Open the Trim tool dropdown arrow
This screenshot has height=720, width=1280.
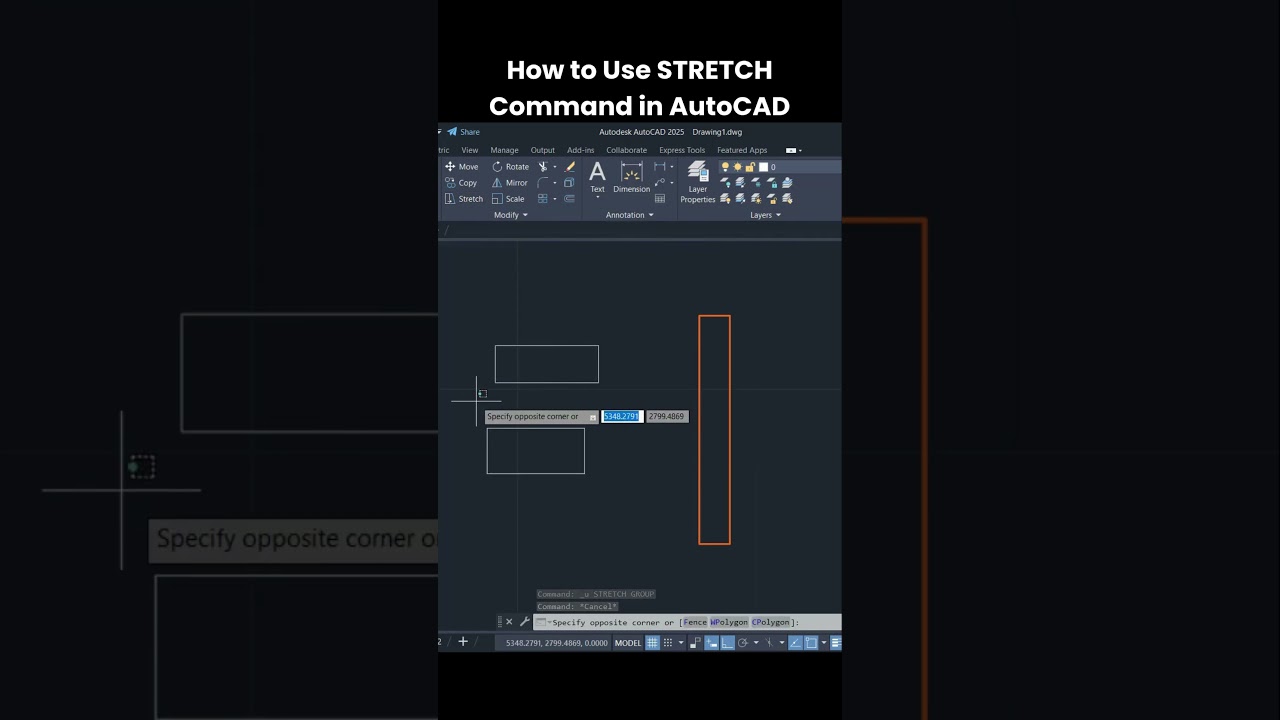[x=555, y=167]
